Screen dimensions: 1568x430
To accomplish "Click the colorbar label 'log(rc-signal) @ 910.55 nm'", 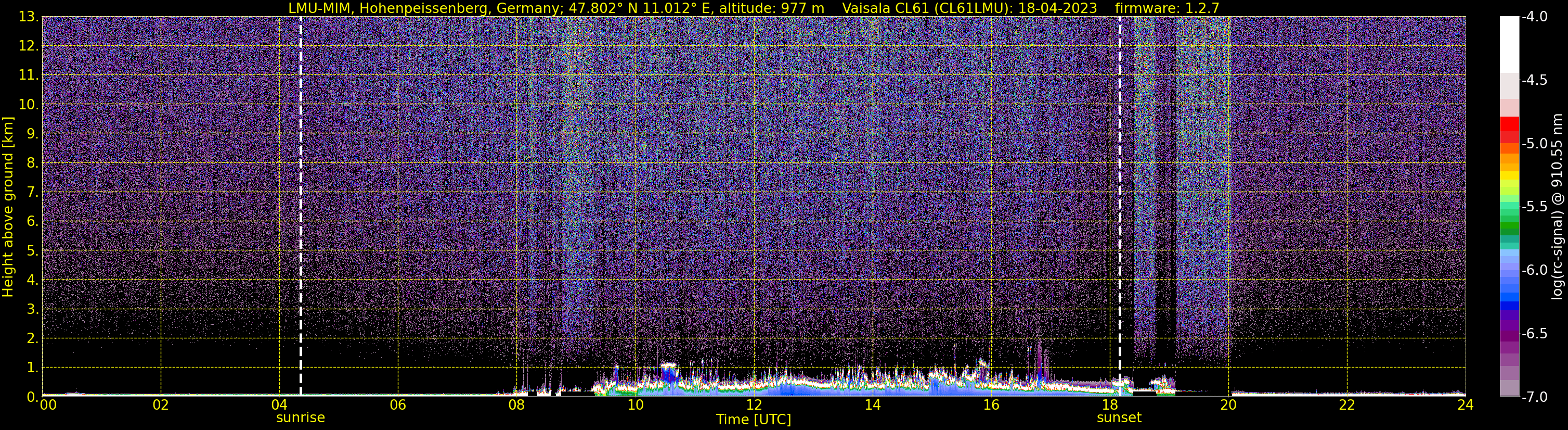I will click(1557, 207).
